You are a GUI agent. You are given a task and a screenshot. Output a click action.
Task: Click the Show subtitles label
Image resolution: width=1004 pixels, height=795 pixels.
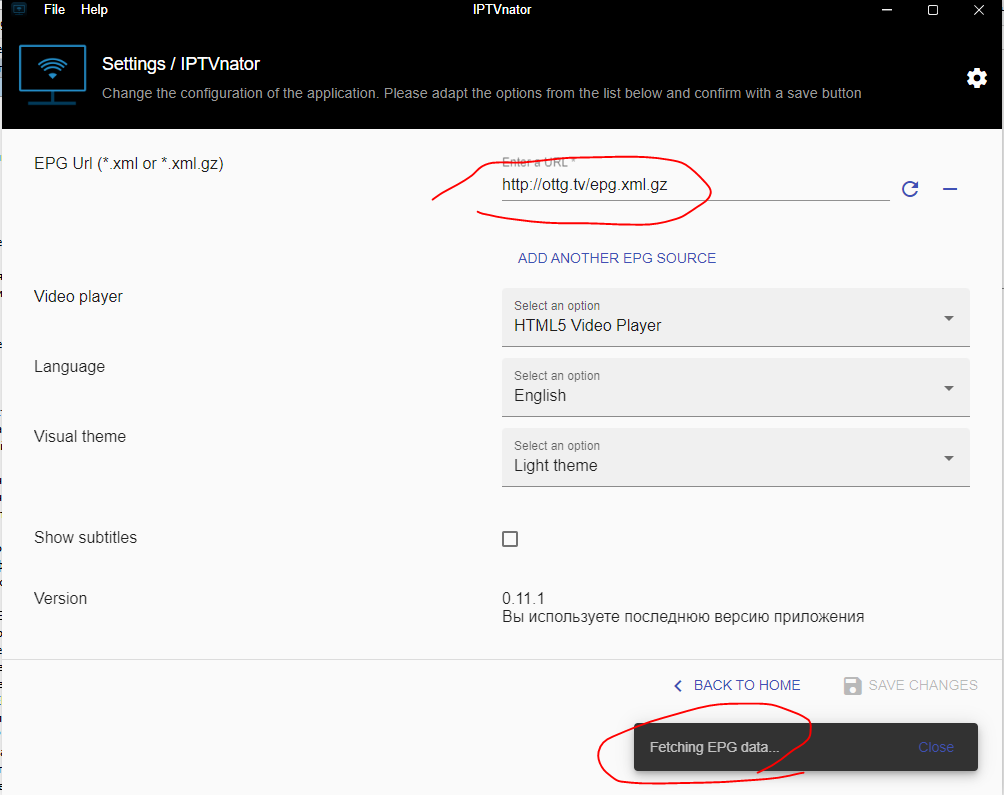pos(85,538)
